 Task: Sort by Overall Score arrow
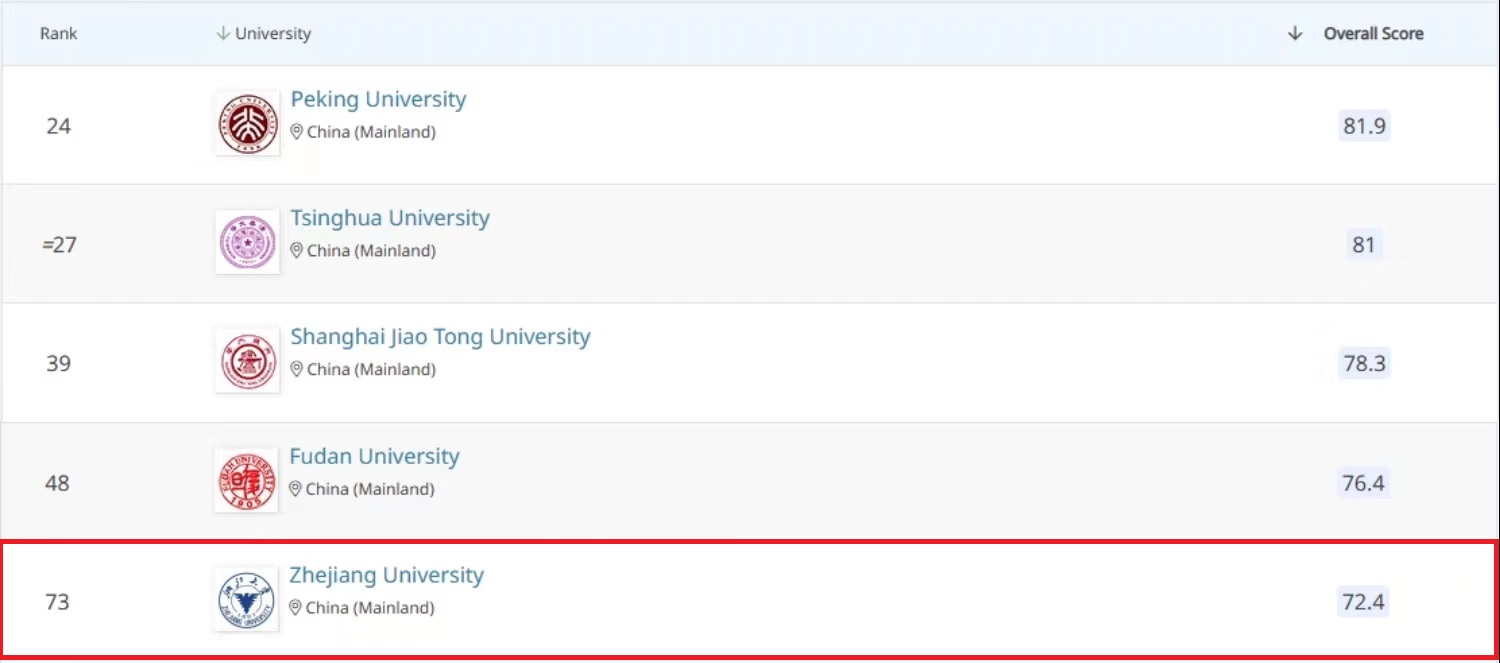(1295, 34)
